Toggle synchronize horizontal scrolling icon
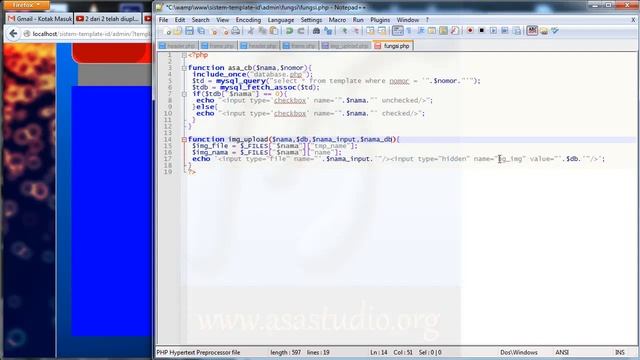This screenshot has height=360, width=640. point(382,31)
